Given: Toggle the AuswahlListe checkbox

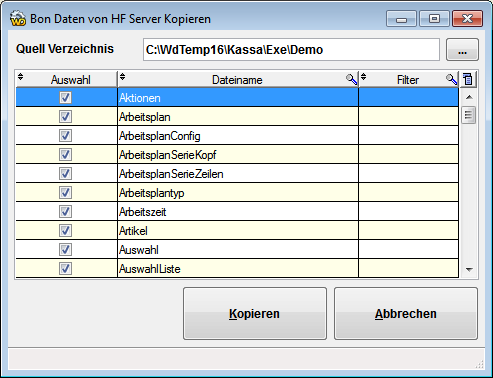Looking at the screenshot, I should (65, 268).
